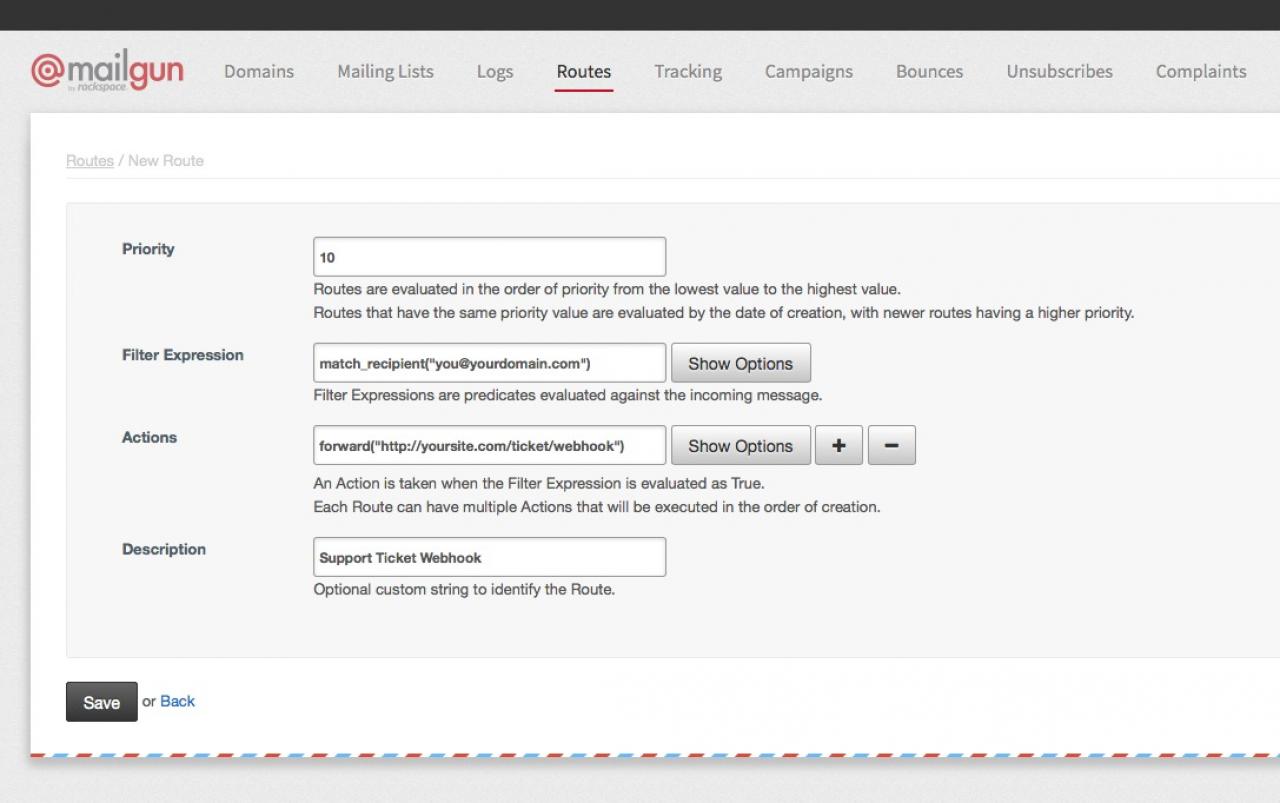Click the Mailgun logo
The height and width of the screenshot is (803, 1280).
107,72
